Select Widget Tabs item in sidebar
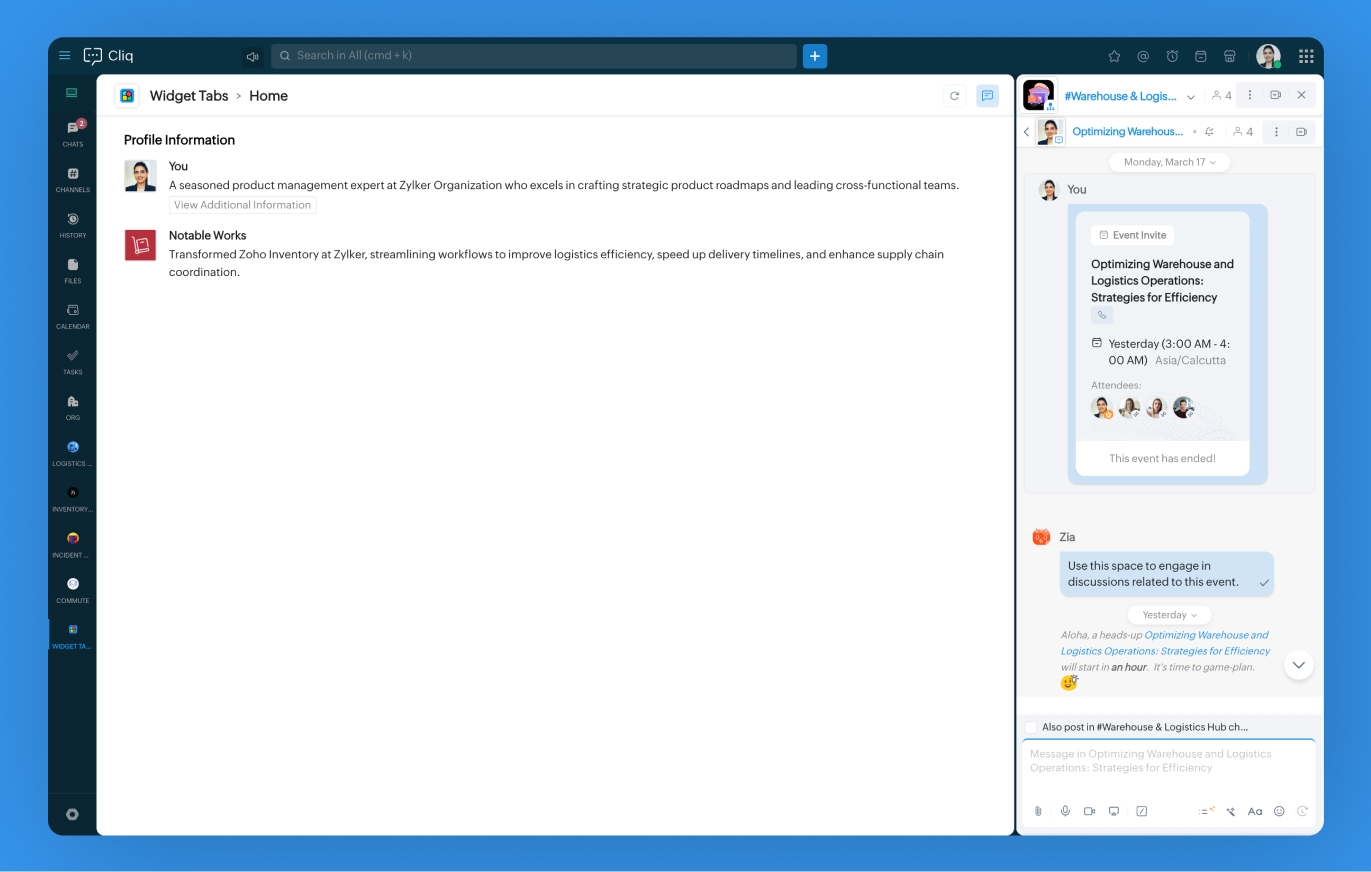The image size is (1371, 872). click(x=73, y=636)
